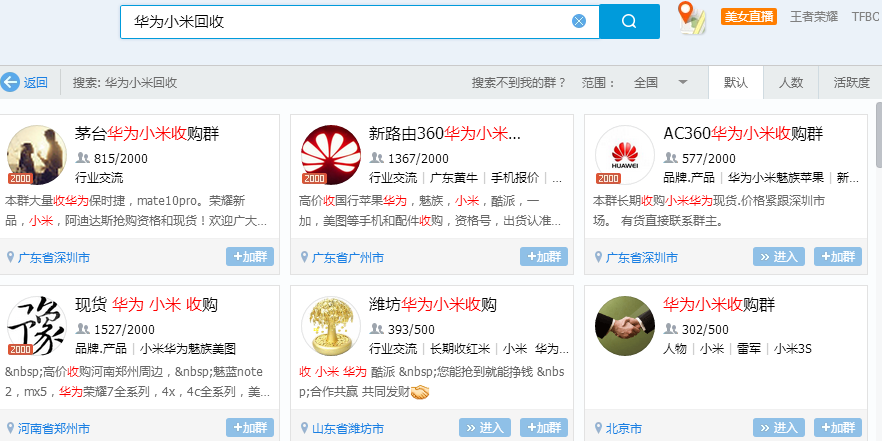The height and width of the screenshot is (441, 882).
Task: Open 现货 华为 小米 收购 title
Action: [146, 305]
